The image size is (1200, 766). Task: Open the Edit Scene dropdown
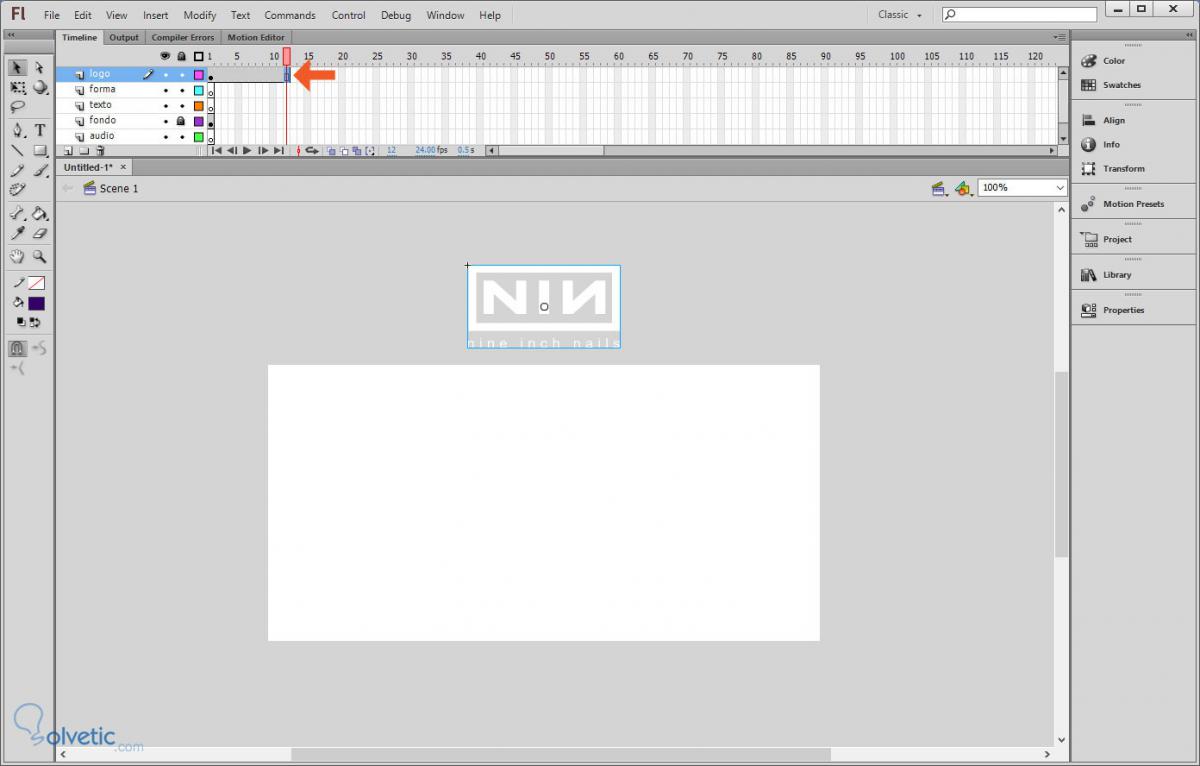(939, 188)
